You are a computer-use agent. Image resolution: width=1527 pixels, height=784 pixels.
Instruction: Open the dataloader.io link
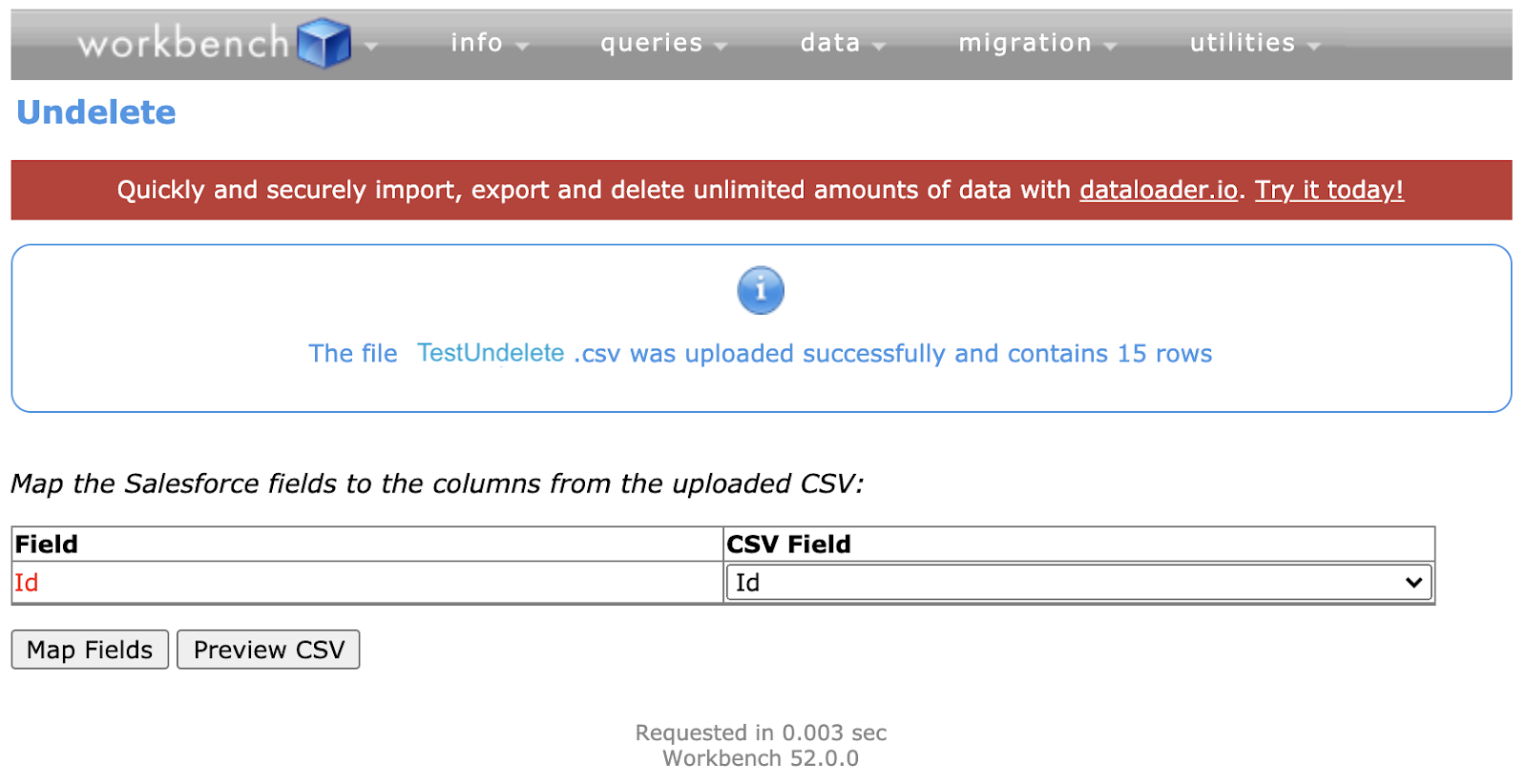1159,190
